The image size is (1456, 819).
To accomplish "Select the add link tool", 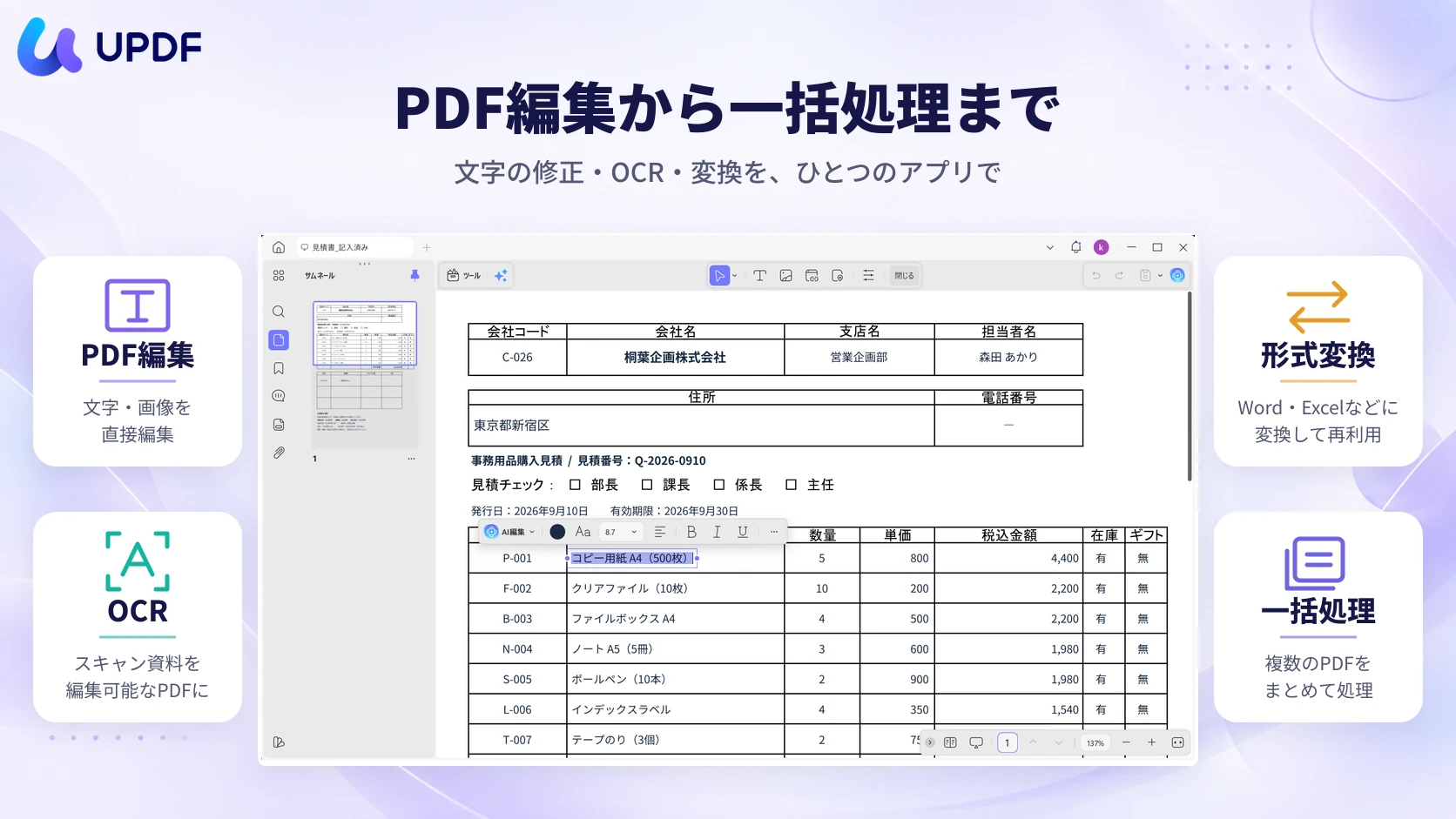I will 812,276.
